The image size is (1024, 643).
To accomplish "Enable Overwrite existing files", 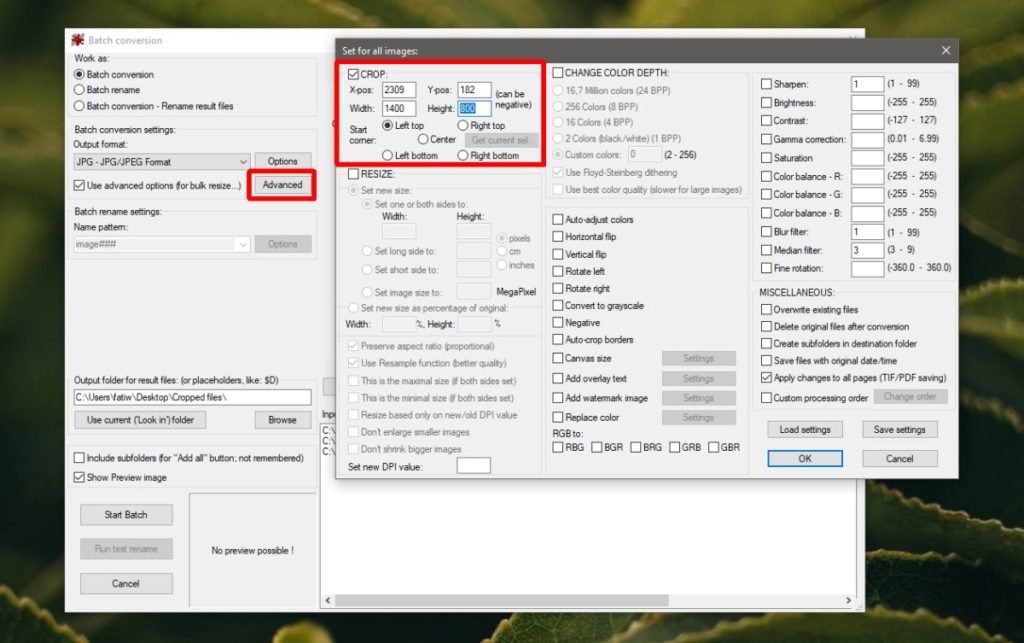I will click(764, 308).
